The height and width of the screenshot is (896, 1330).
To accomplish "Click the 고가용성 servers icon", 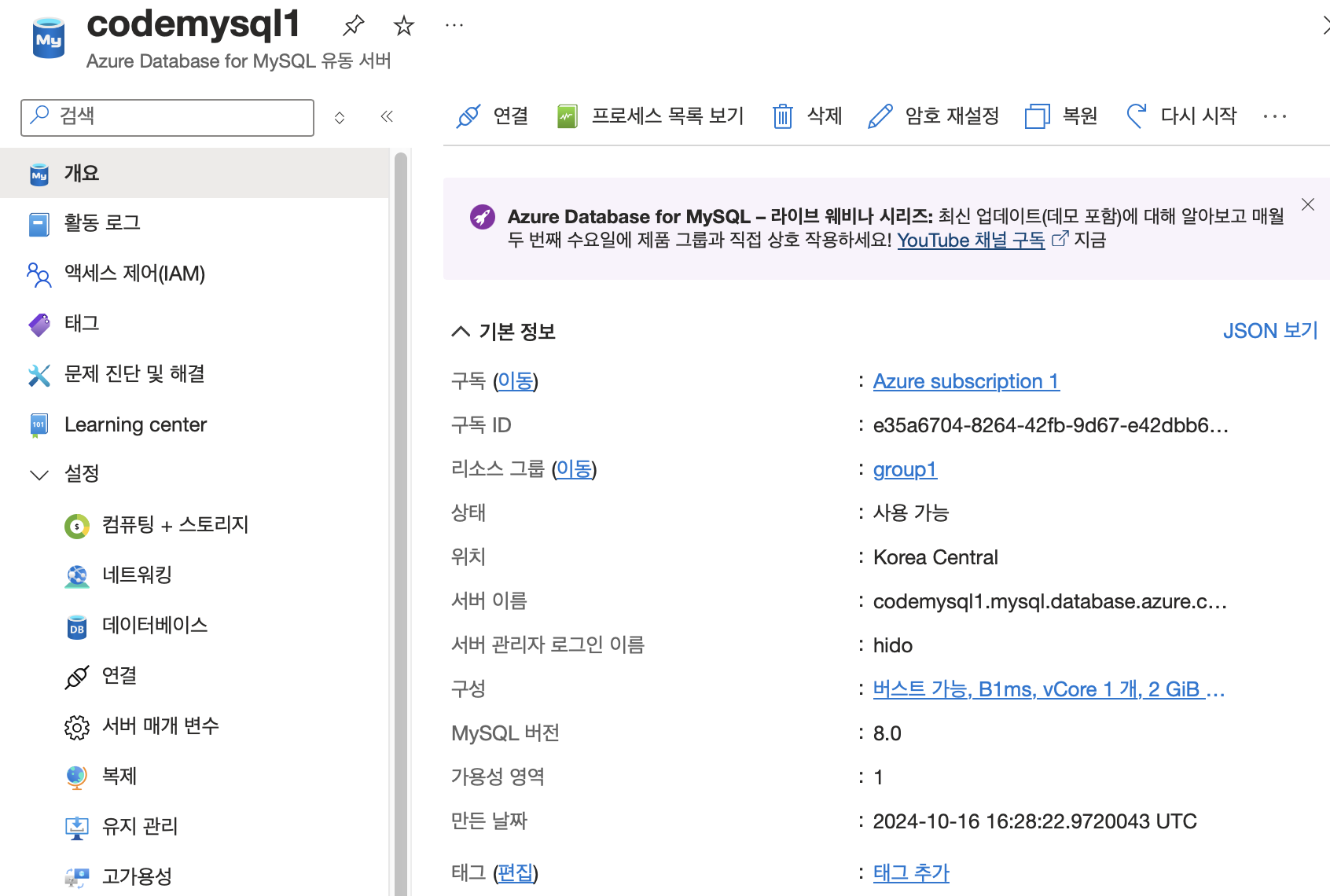I will coord(77,878).
